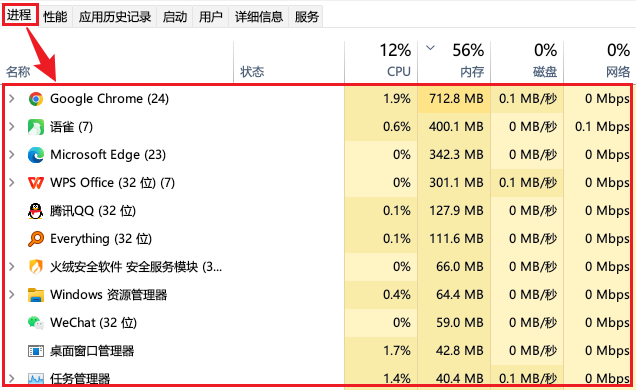Click the Google Chrome process icon
The height and width of the screenshot is (390, 636).
(36, 99)
